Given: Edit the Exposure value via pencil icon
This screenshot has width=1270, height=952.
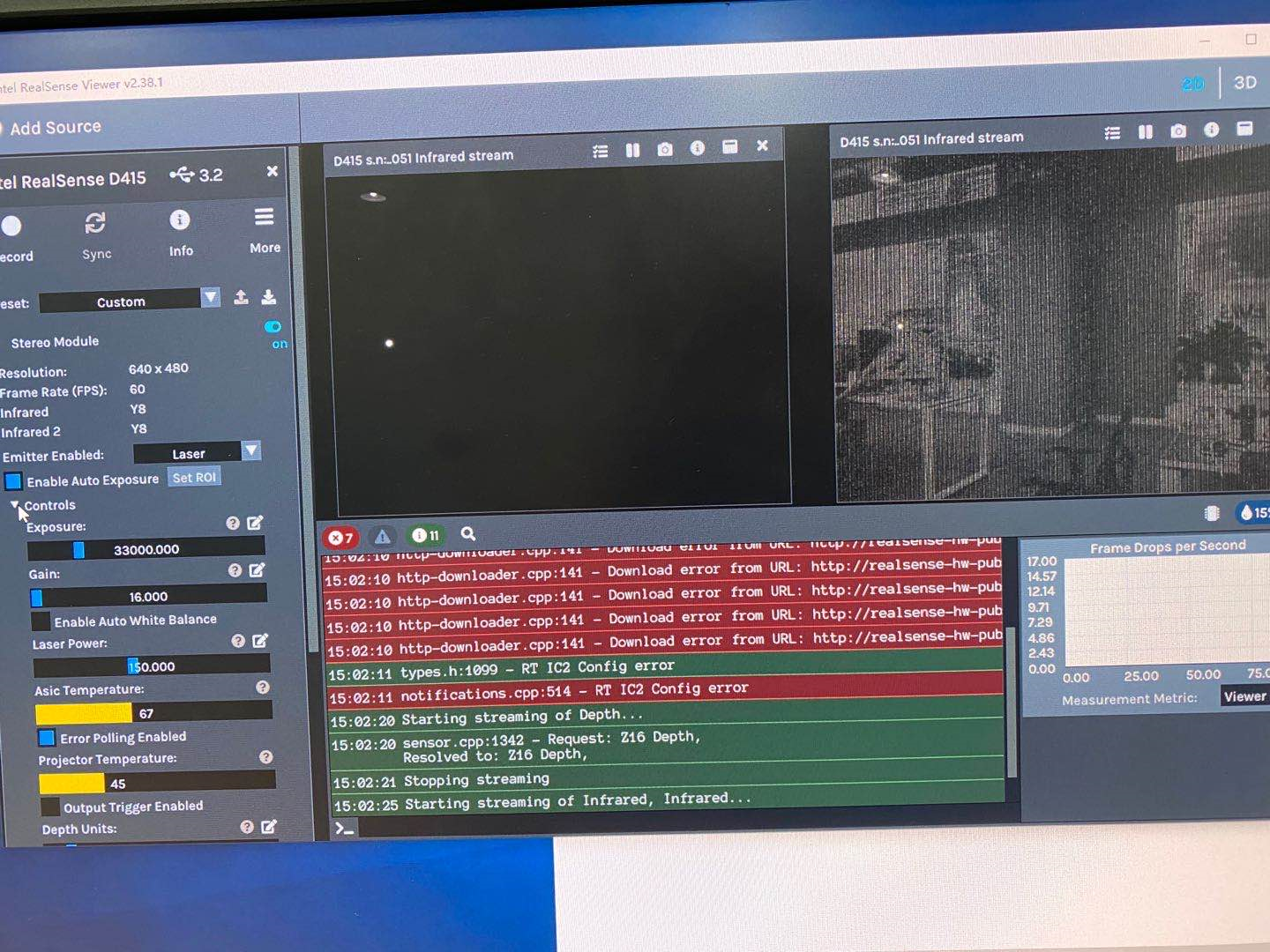Looking at the screenshot, I should [255, 523].
